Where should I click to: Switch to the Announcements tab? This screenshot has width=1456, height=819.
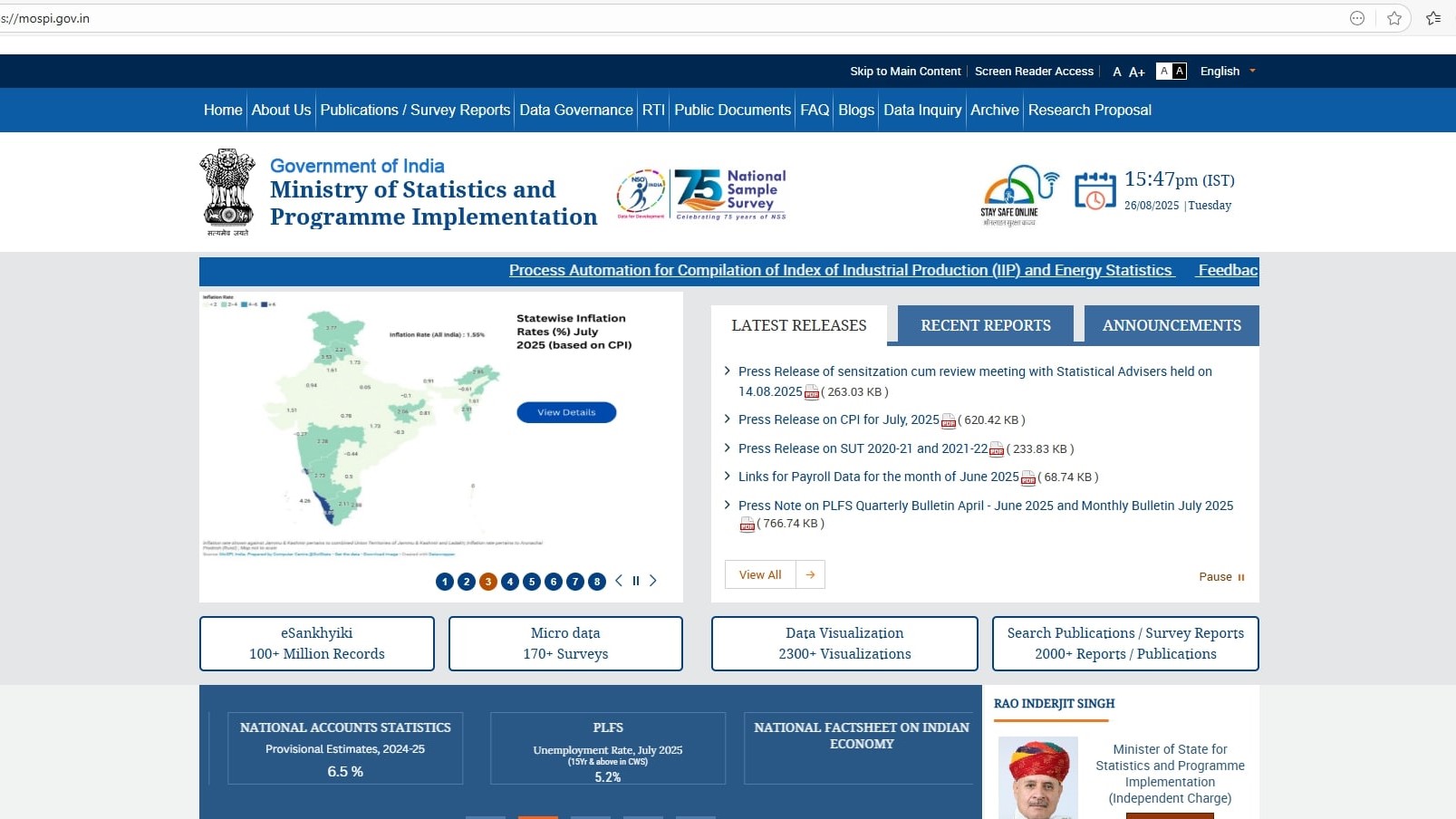tap(1172, 325)
